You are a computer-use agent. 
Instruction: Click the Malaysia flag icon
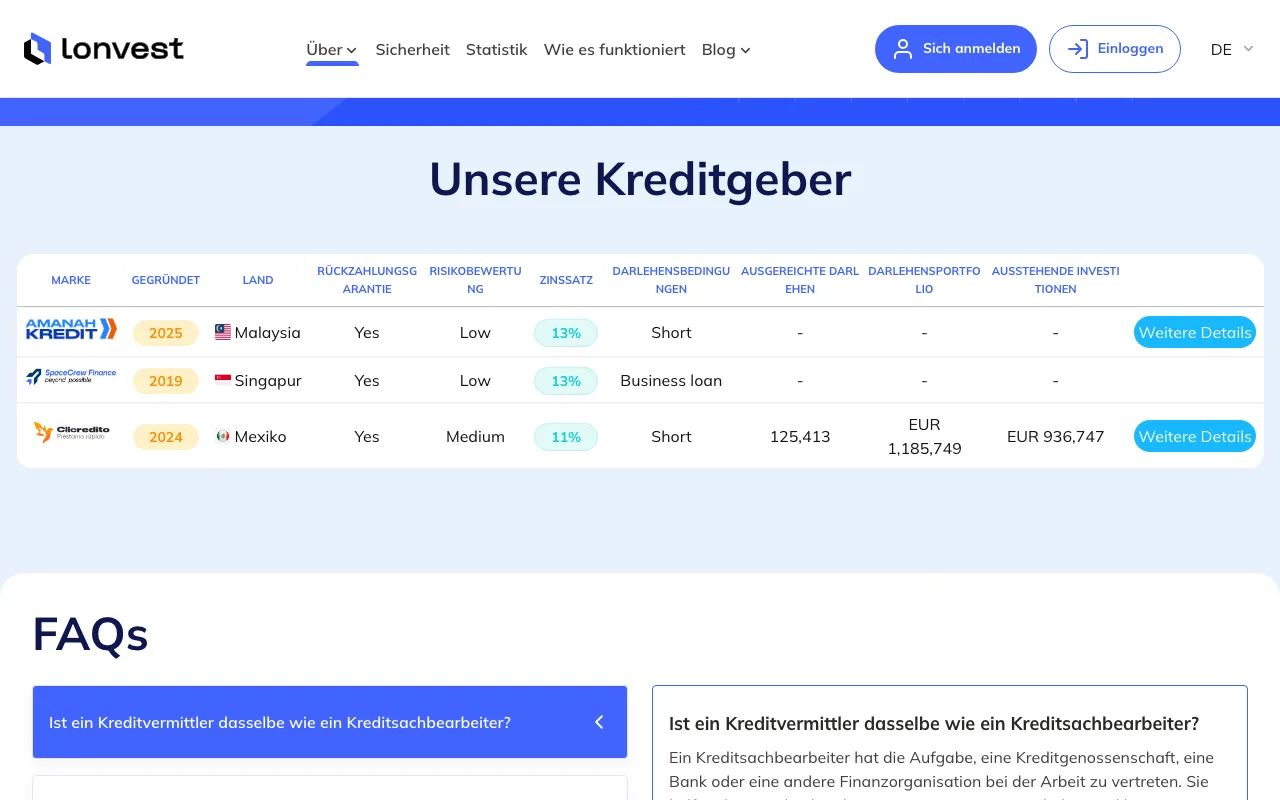(x=223, y=332)
